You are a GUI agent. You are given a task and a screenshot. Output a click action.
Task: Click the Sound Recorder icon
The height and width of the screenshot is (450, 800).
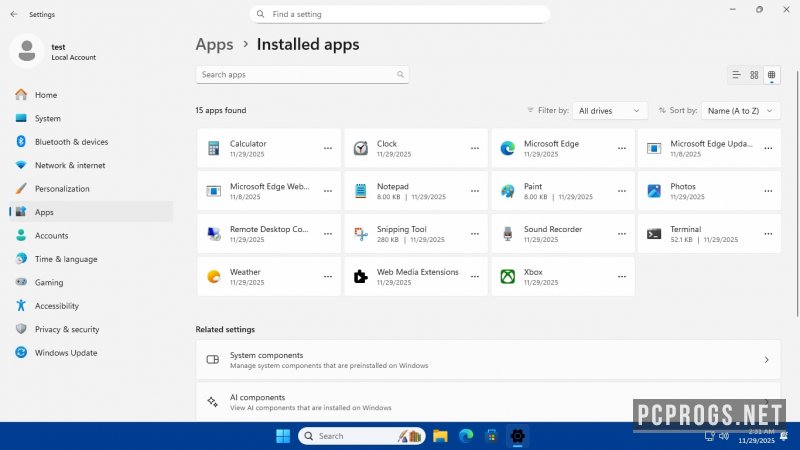(508, 234)
